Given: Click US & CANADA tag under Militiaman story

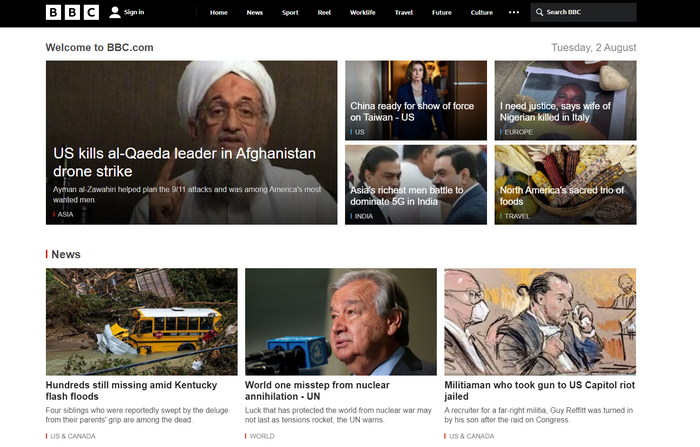Looking at the screenshot, I should 471,436.
